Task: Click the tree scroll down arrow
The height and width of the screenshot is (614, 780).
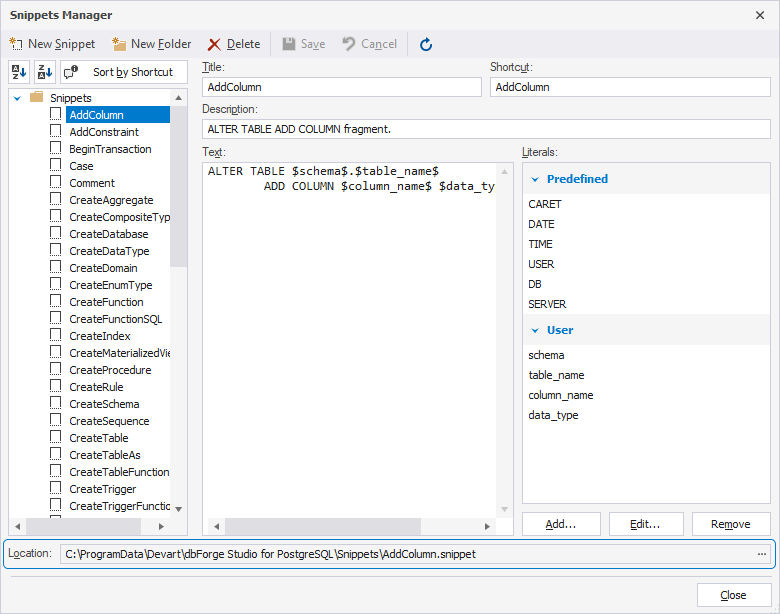Action: coord(179,509)
